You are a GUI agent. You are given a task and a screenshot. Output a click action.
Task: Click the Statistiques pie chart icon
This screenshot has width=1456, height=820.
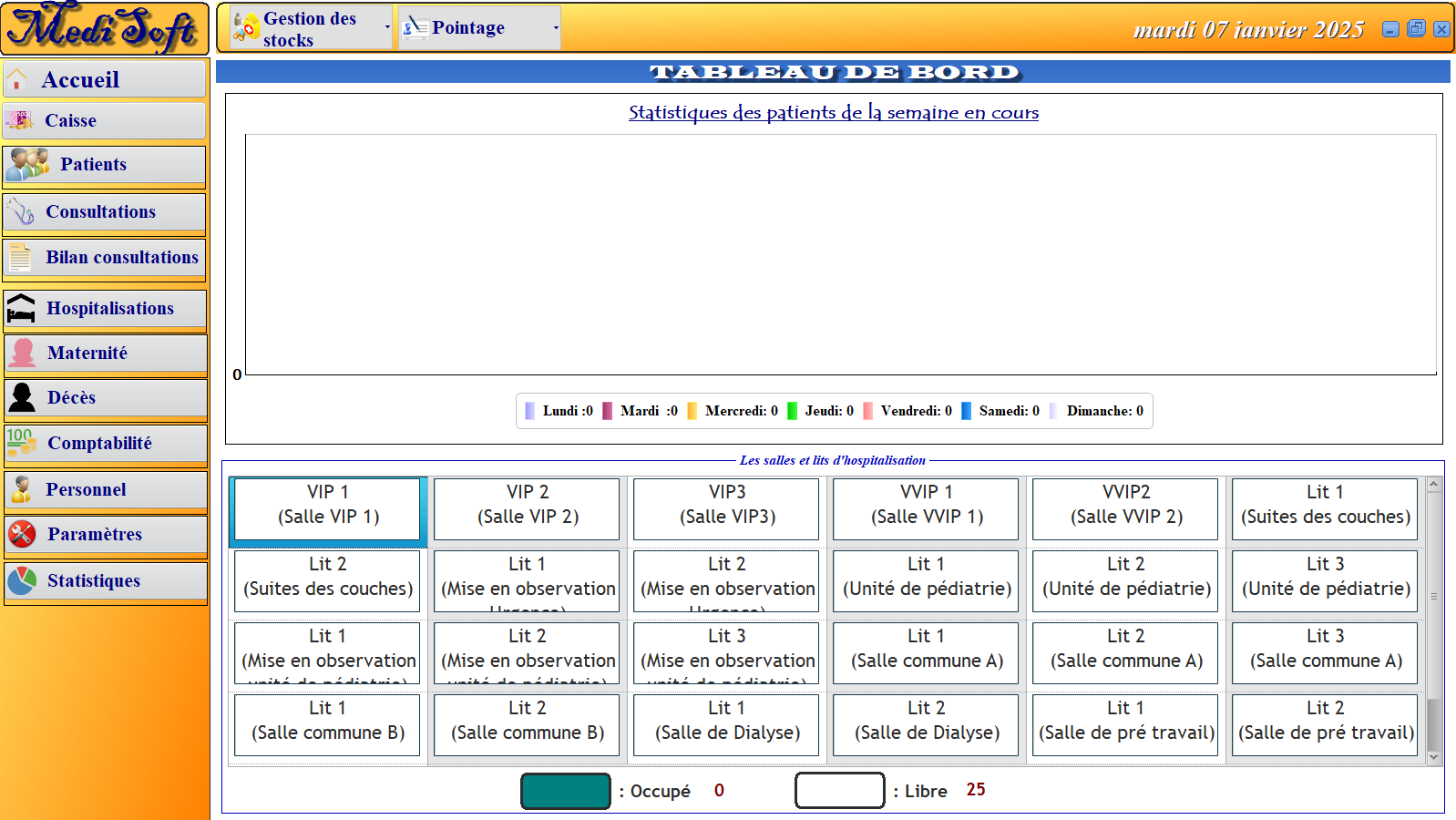tap(22, 580)
